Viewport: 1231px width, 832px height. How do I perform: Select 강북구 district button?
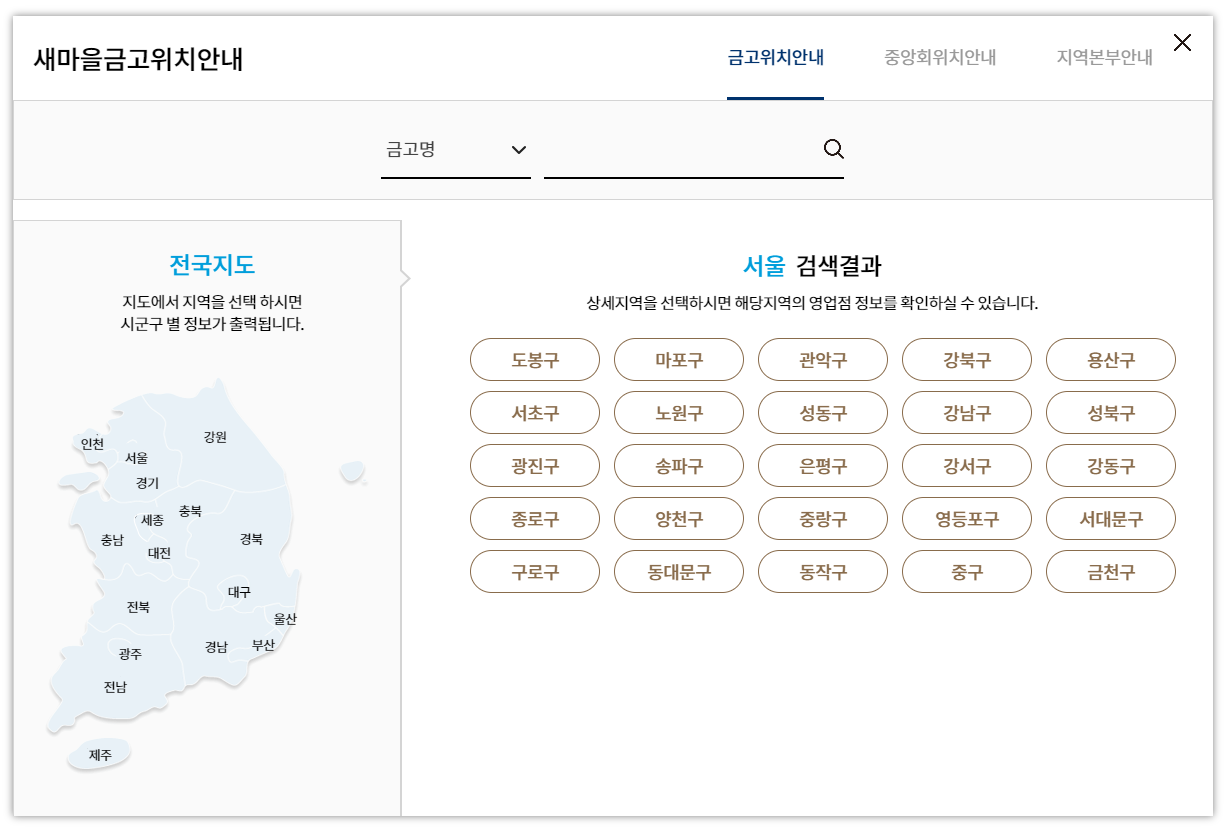pyautogui.click(x=967, y=360)
